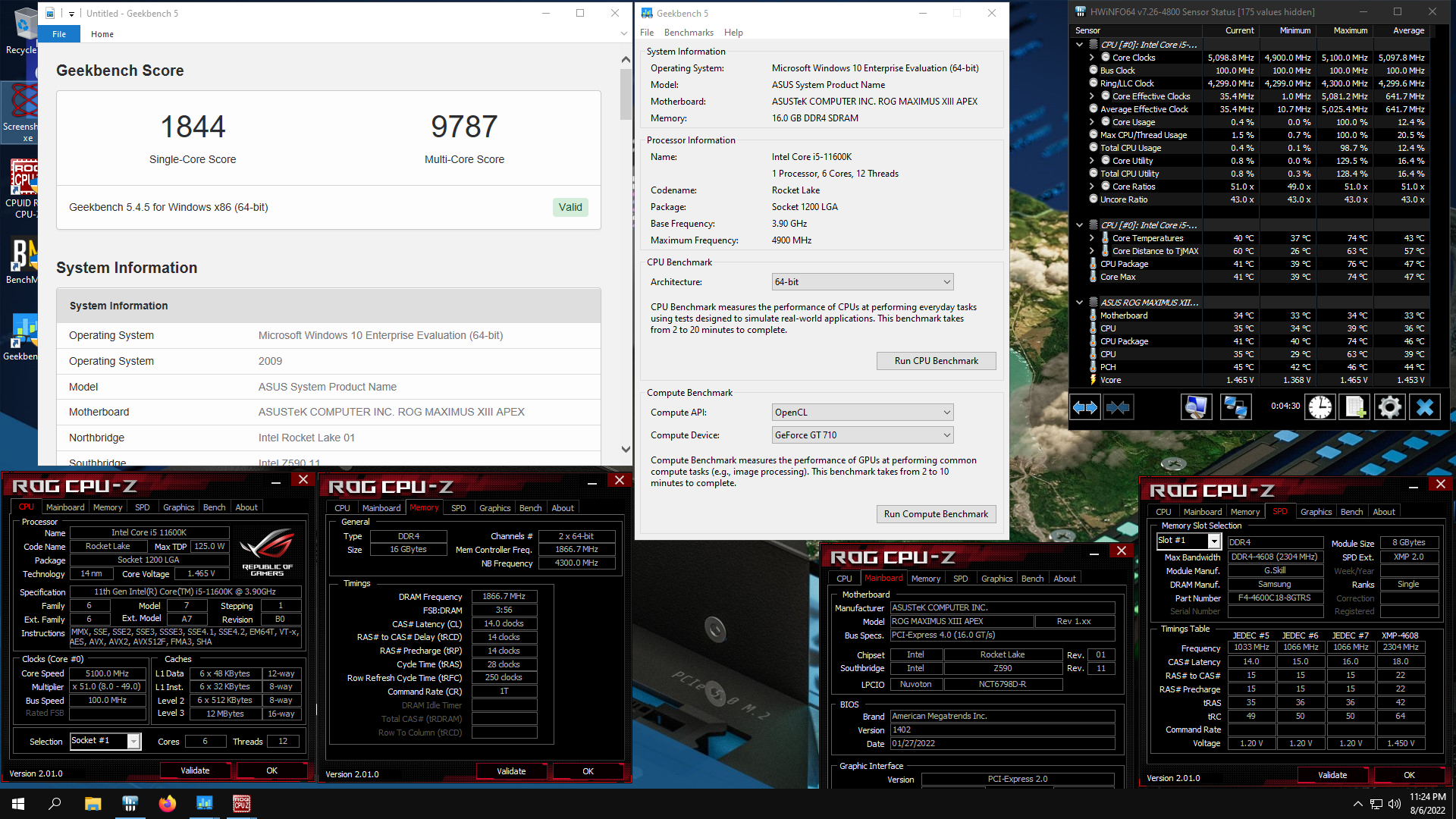Open the network tray icon
The height and width of the screenshot is (819, 1456).
click(x=1376, y=804)
